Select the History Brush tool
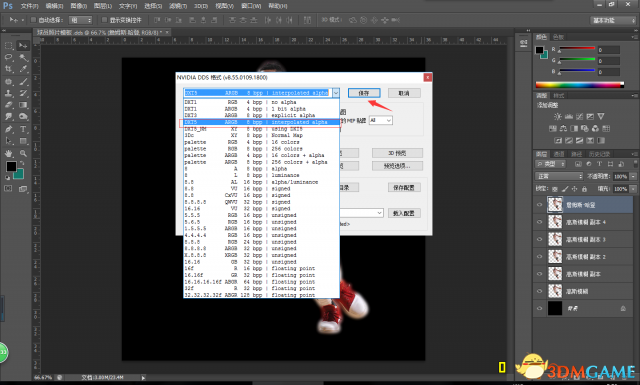640x385 pixels. pyautogui.click(x=23, y=93)
